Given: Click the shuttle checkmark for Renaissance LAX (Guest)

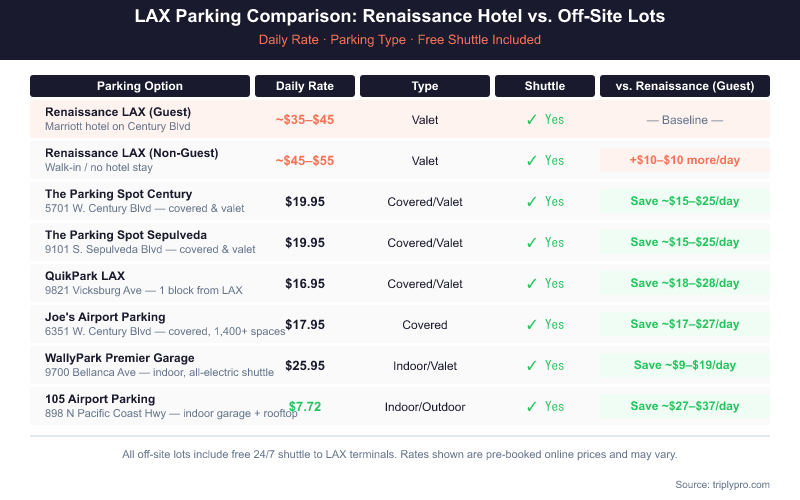Looking at the screenshot, I should coord(533,120).
